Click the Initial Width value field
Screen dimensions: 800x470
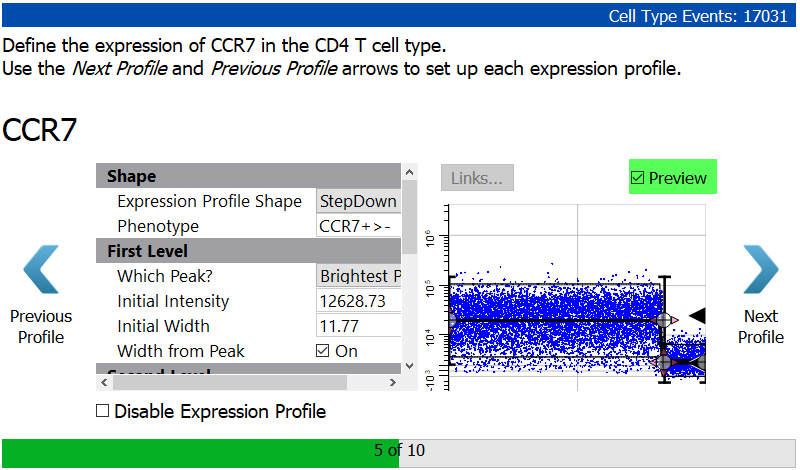tap(358, 326)
